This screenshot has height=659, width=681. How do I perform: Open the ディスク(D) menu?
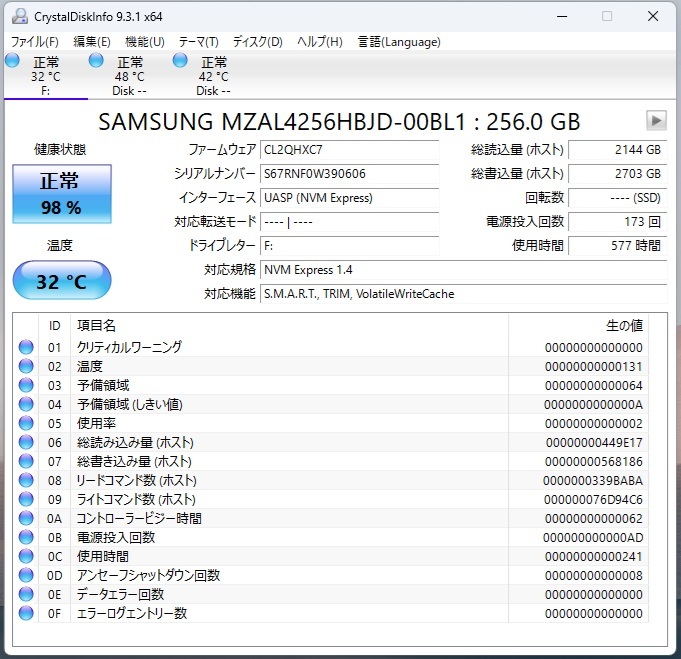point(258,42)
